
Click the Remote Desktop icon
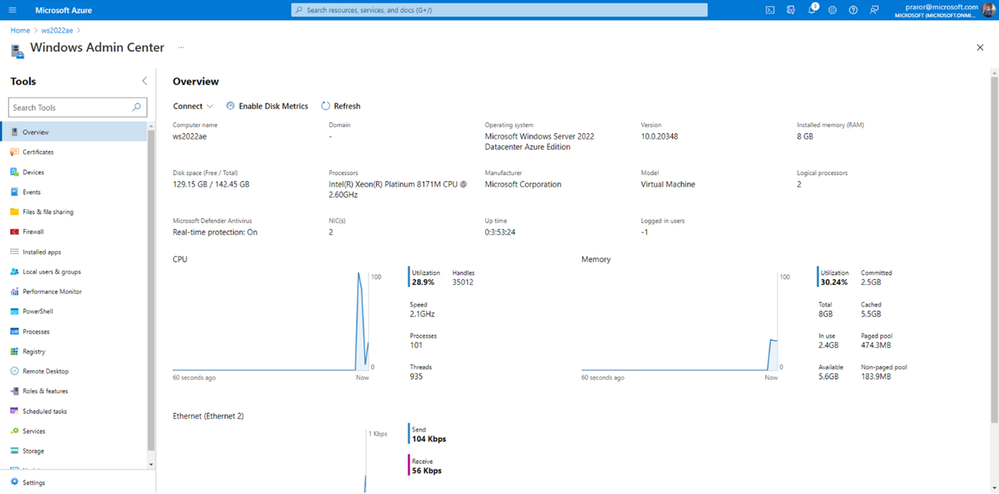coord(14,371)
